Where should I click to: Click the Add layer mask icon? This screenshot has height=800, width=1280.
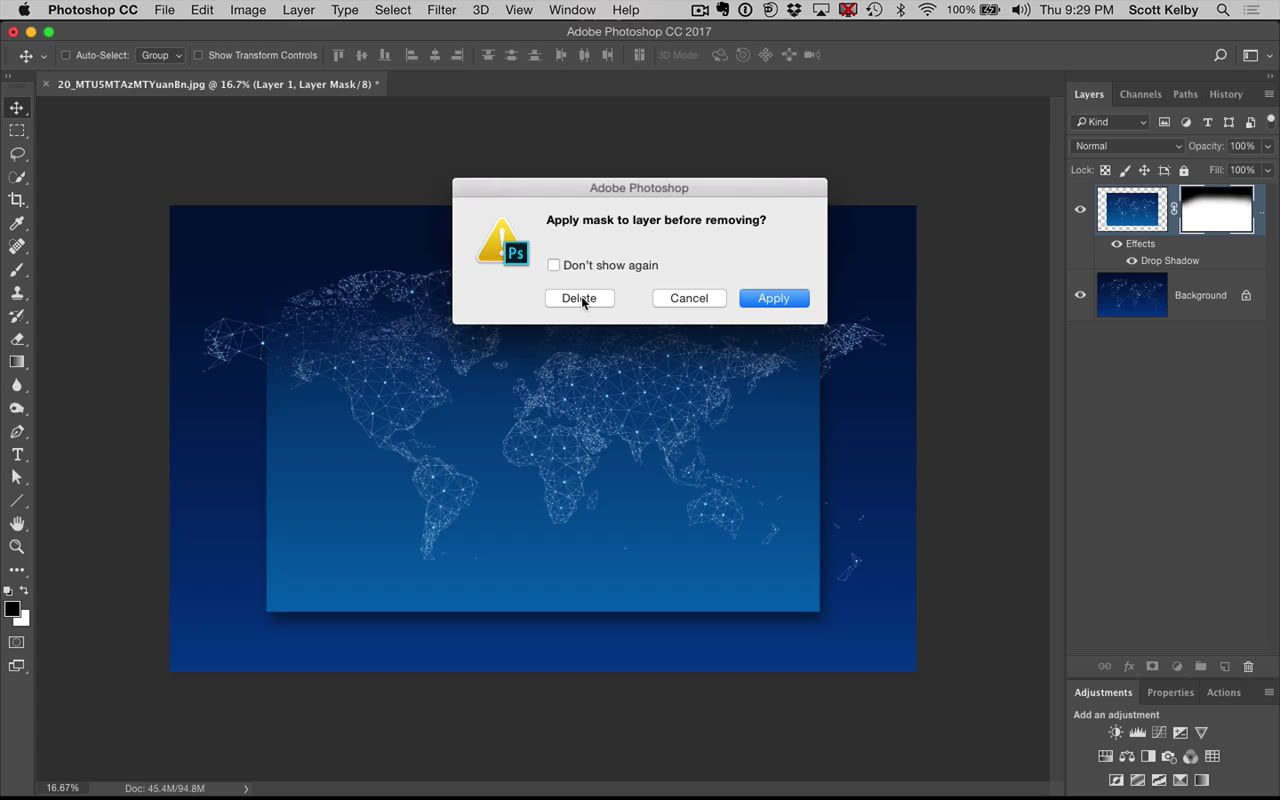[x=1152, y=666]
